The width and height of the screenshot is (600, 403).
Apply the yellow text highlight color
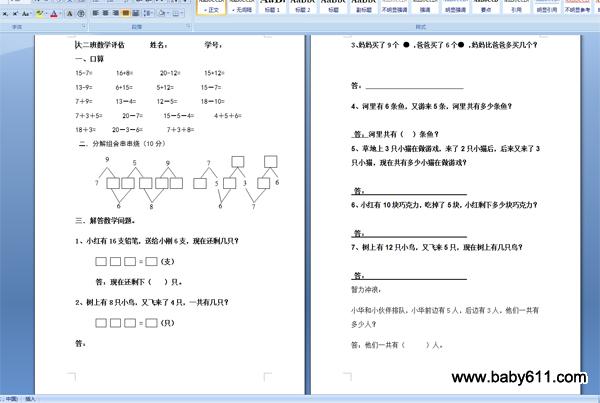click(x=39, y=14)
